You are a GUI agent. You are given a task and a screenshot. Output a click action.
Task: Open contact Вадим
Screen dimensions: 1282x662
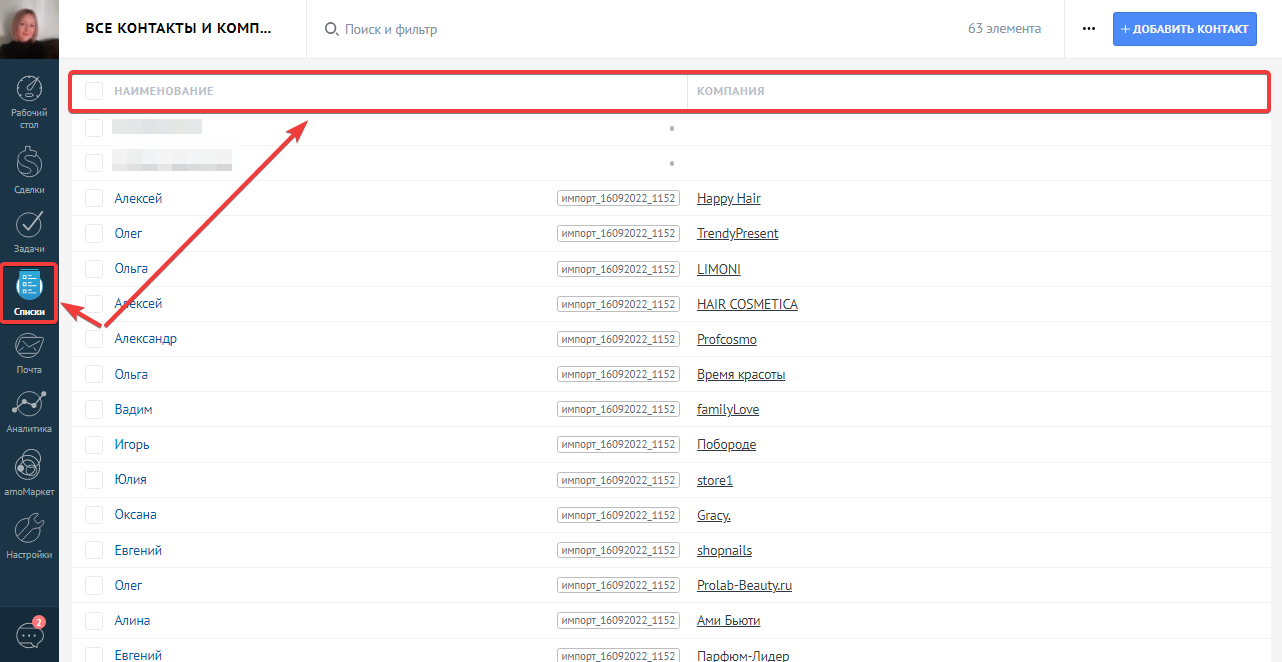click(134, 409)
